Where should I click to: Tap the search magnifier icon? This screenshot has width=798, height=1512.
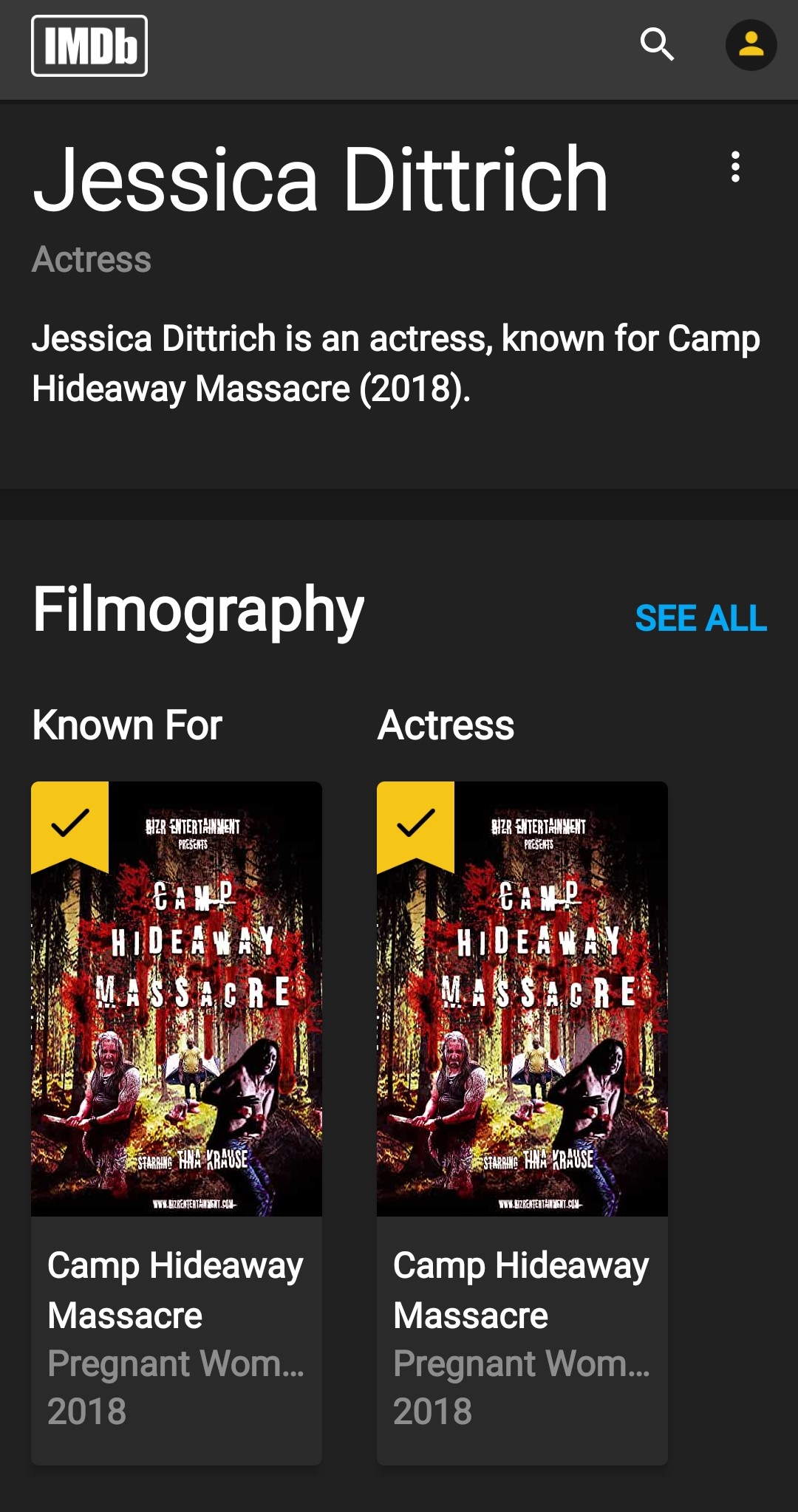click(x=657, y=45)
